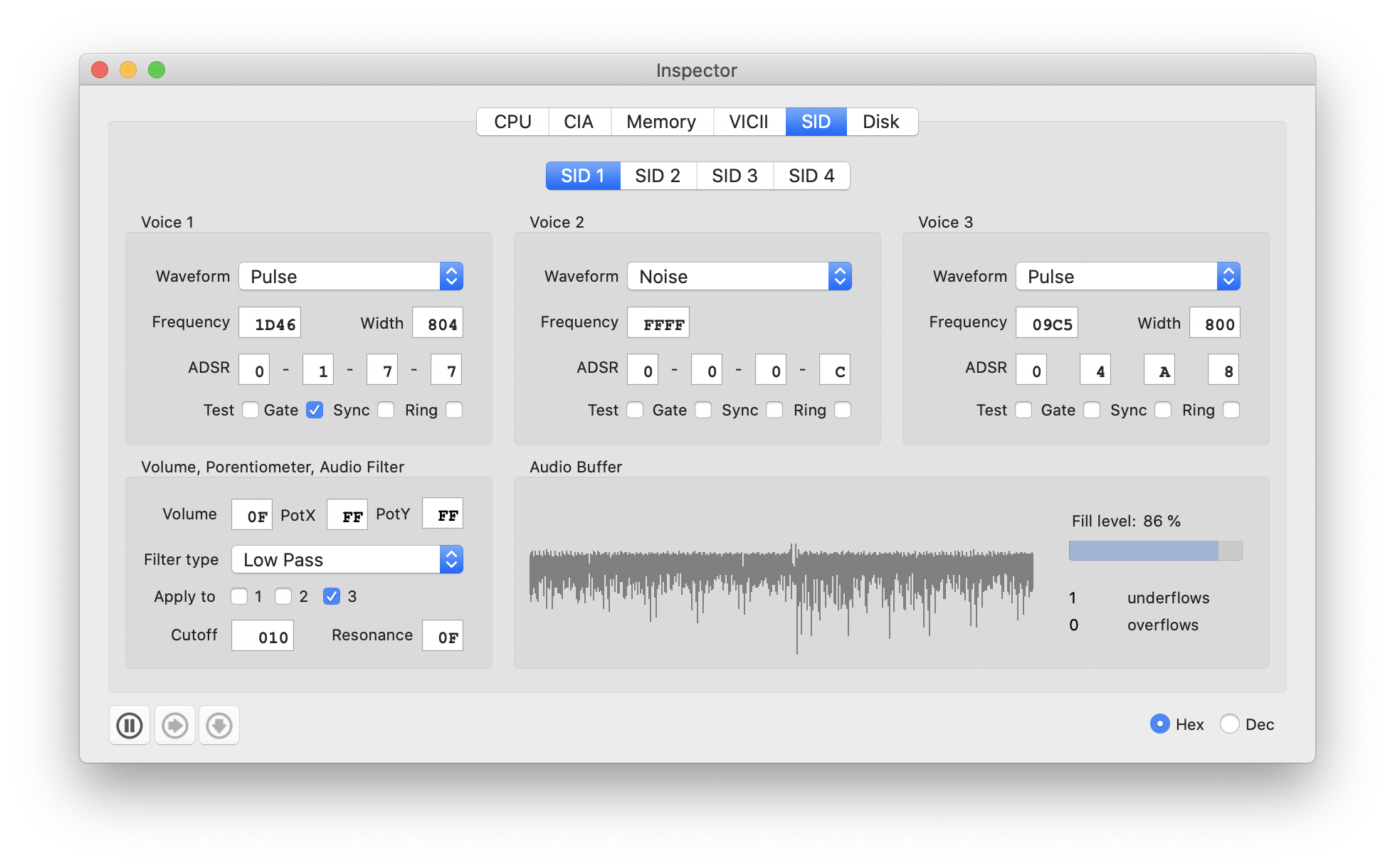Viewport: 1395px width, 868px height.
Task: Click Voice 1 Frequency field 1D46
Action: pos(270,323)
